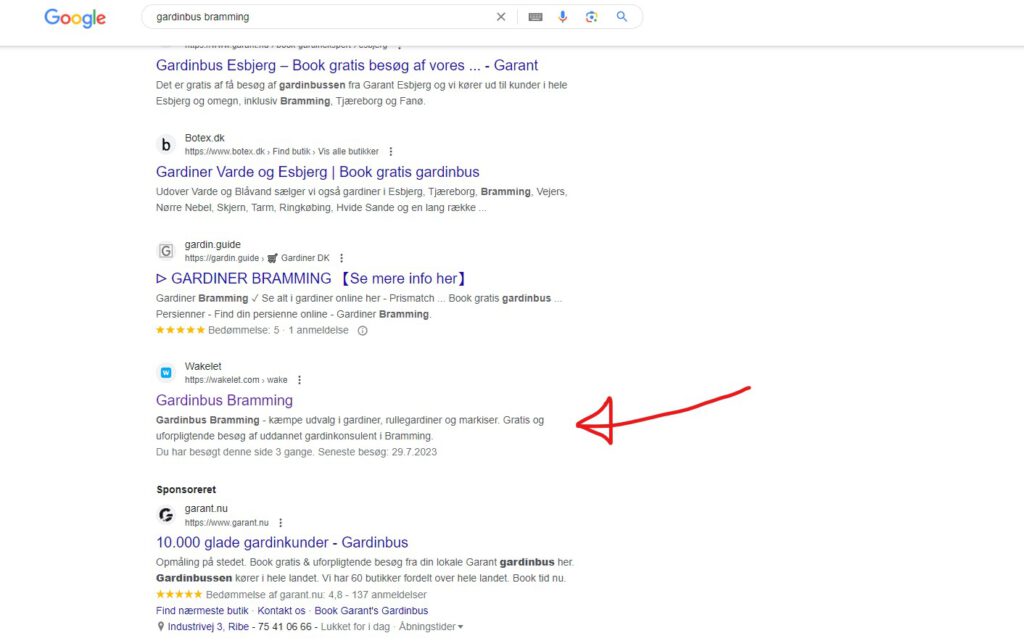Expand the 'Åbningstider' opening hours dropdown
This screenshot has height=641, width=1024.
pos(431,627)
